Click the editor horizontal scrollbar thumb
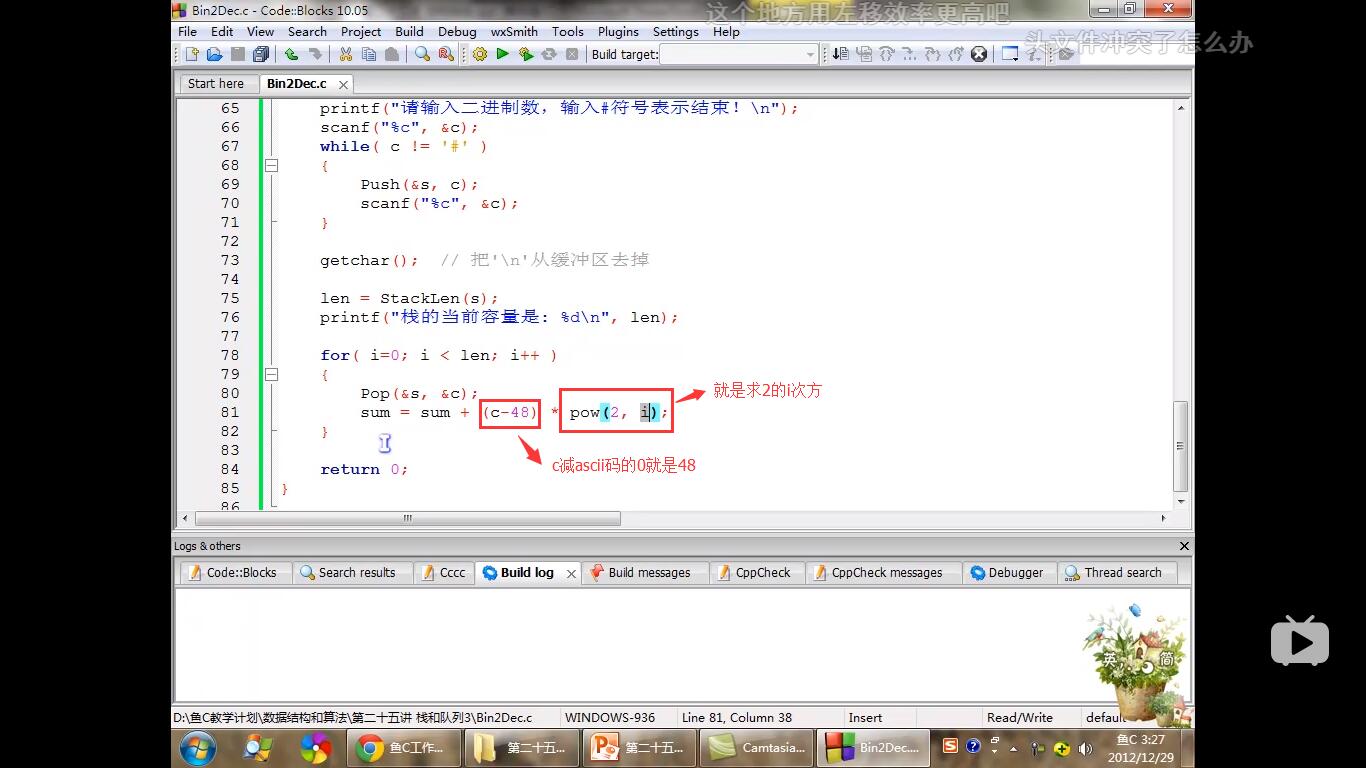Viewport: 1366px width, 768px height. click(408, 519)
